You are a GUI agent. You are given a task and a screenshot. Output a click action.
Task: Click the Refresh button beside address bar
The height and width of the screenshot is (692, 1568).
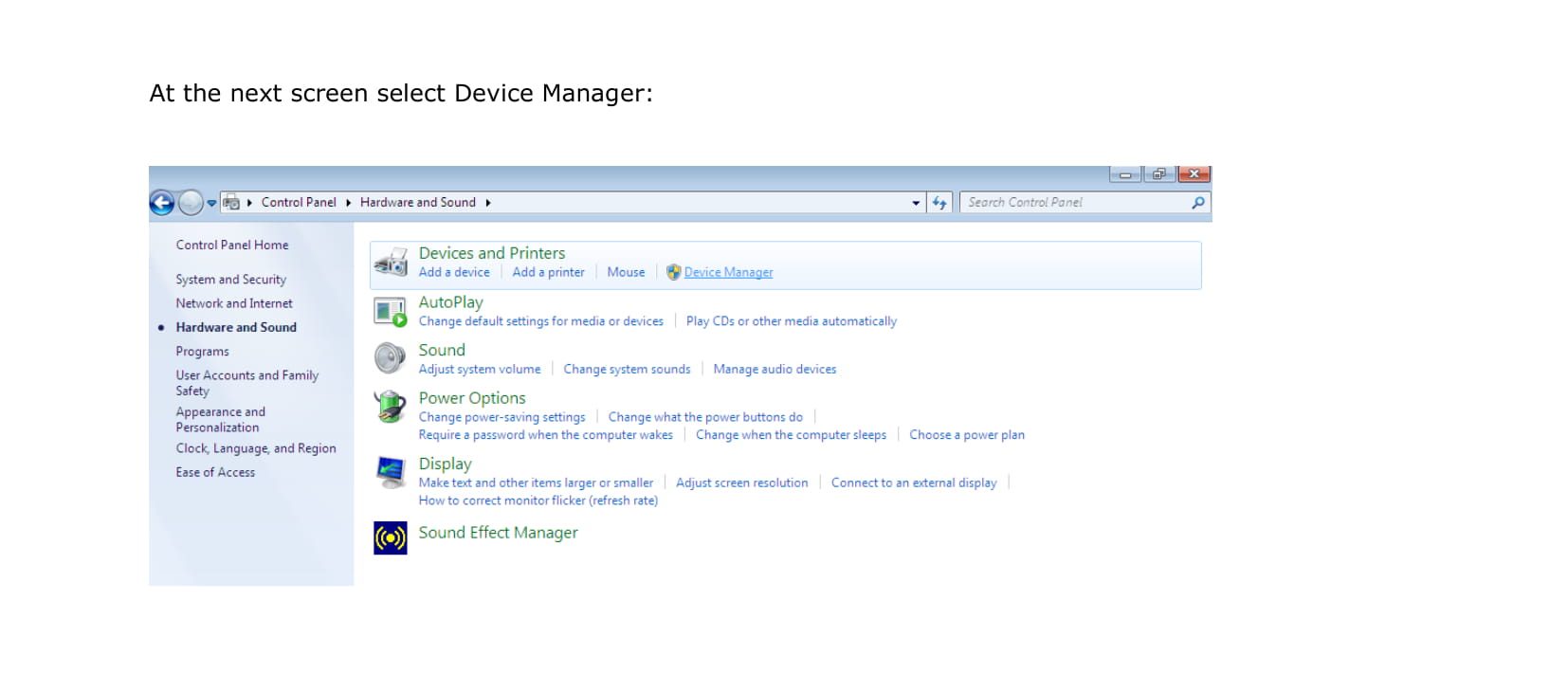[939, 203]
